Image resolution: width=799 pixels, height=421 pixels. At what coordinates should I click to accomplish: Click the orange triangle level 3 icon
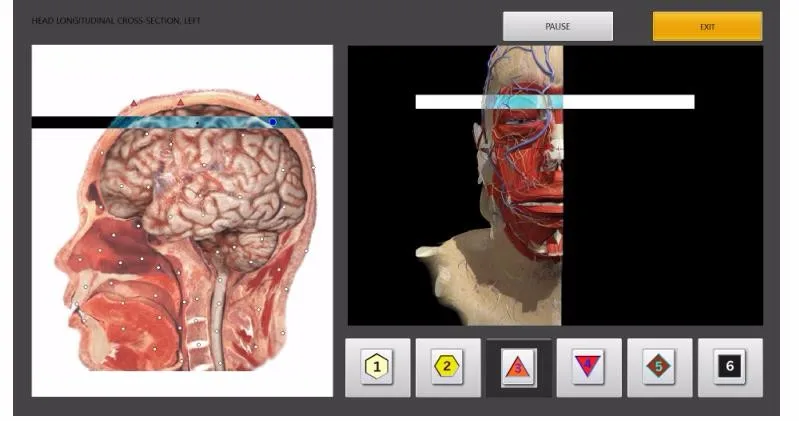518,367
